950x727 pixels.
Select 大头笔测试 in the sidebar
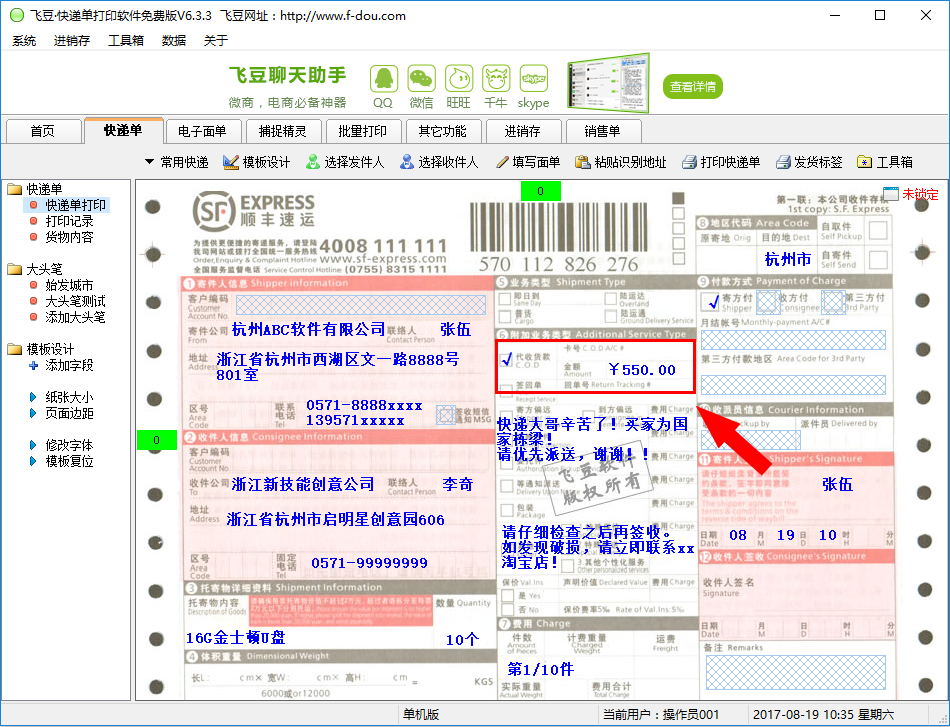point(75,301)
